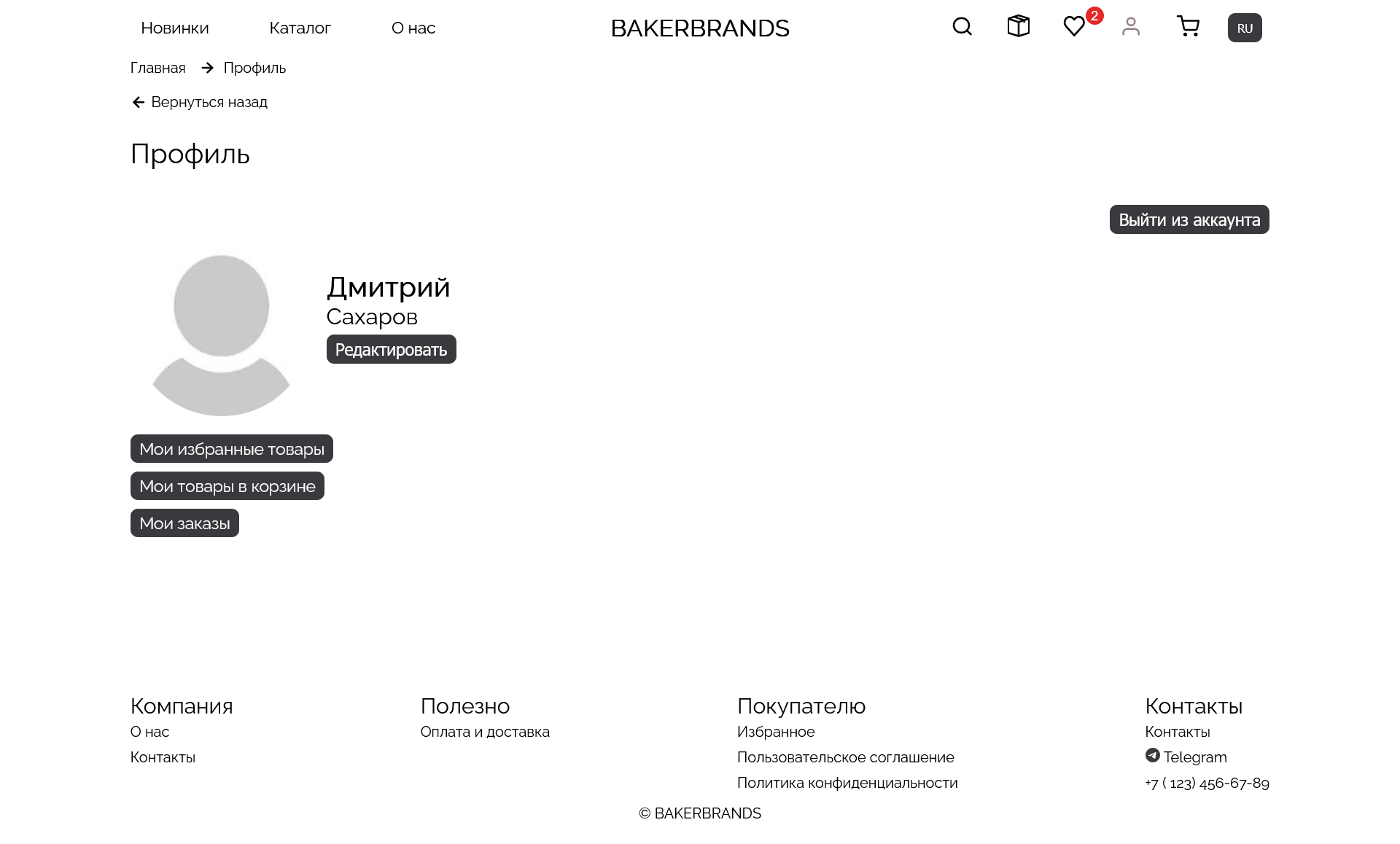Viewport: 1400px width, 844px height.
Task: Click the Главная breadcrumb link
Action: (157, 68)
